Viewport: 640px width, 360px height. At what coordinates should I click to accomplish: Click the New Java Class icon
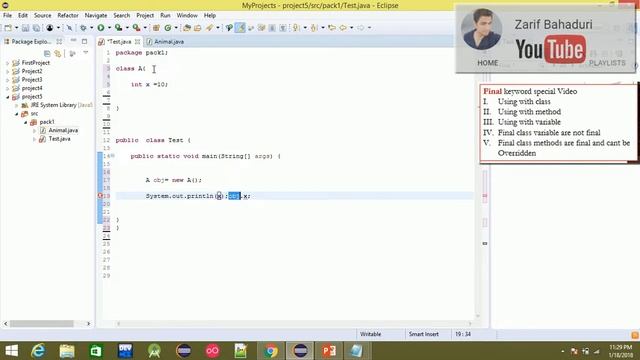coord(168,28)
